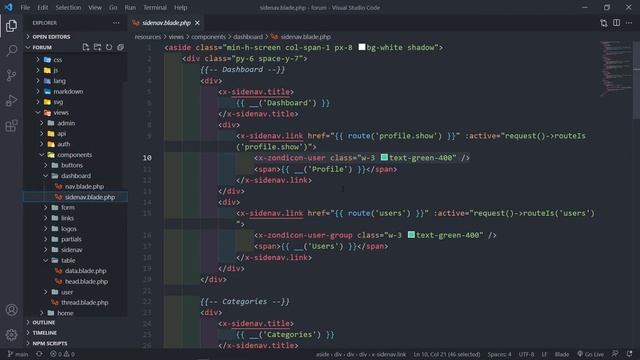Synchronize changes icon in status bar
Screen dimensions: 640x360
point(39,354)
